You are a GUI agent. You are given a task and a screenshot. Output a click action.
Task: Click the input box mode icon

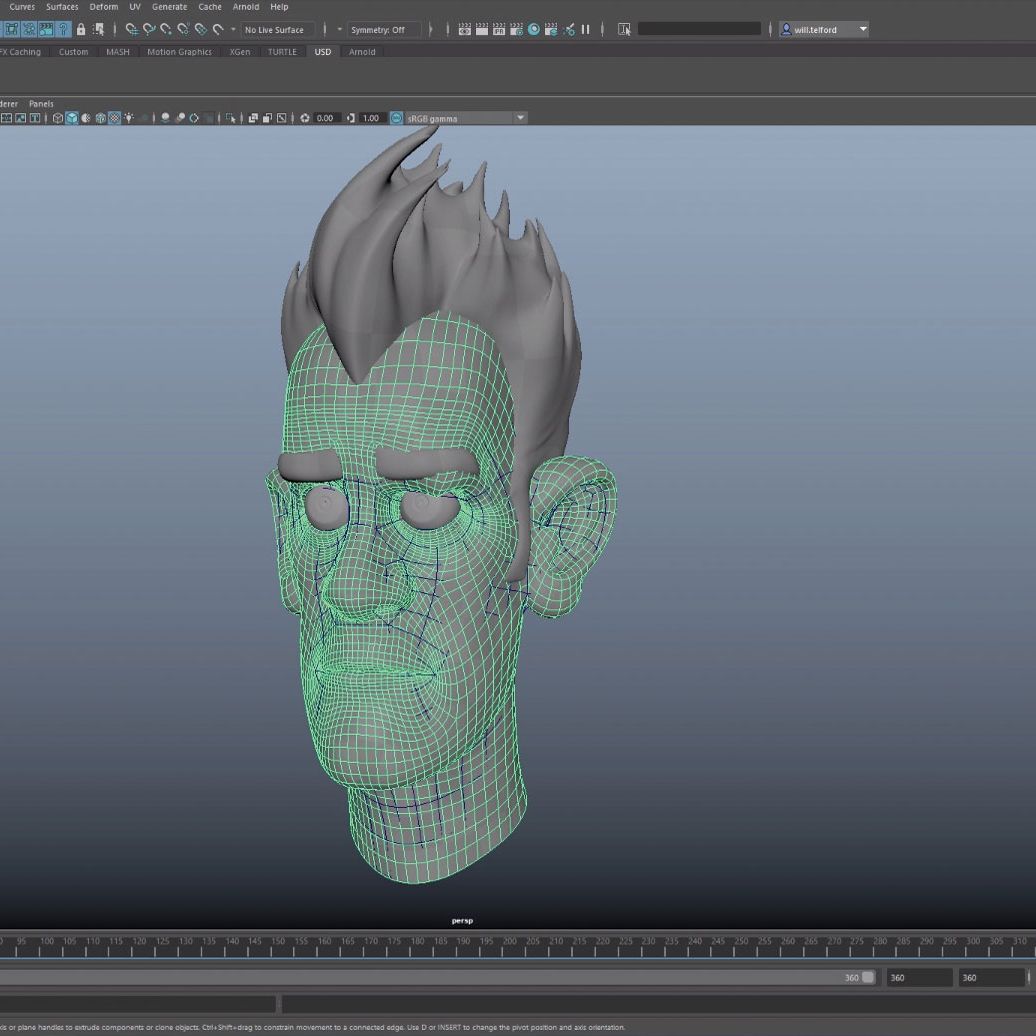pyautogui.click(x=624, y=29)
